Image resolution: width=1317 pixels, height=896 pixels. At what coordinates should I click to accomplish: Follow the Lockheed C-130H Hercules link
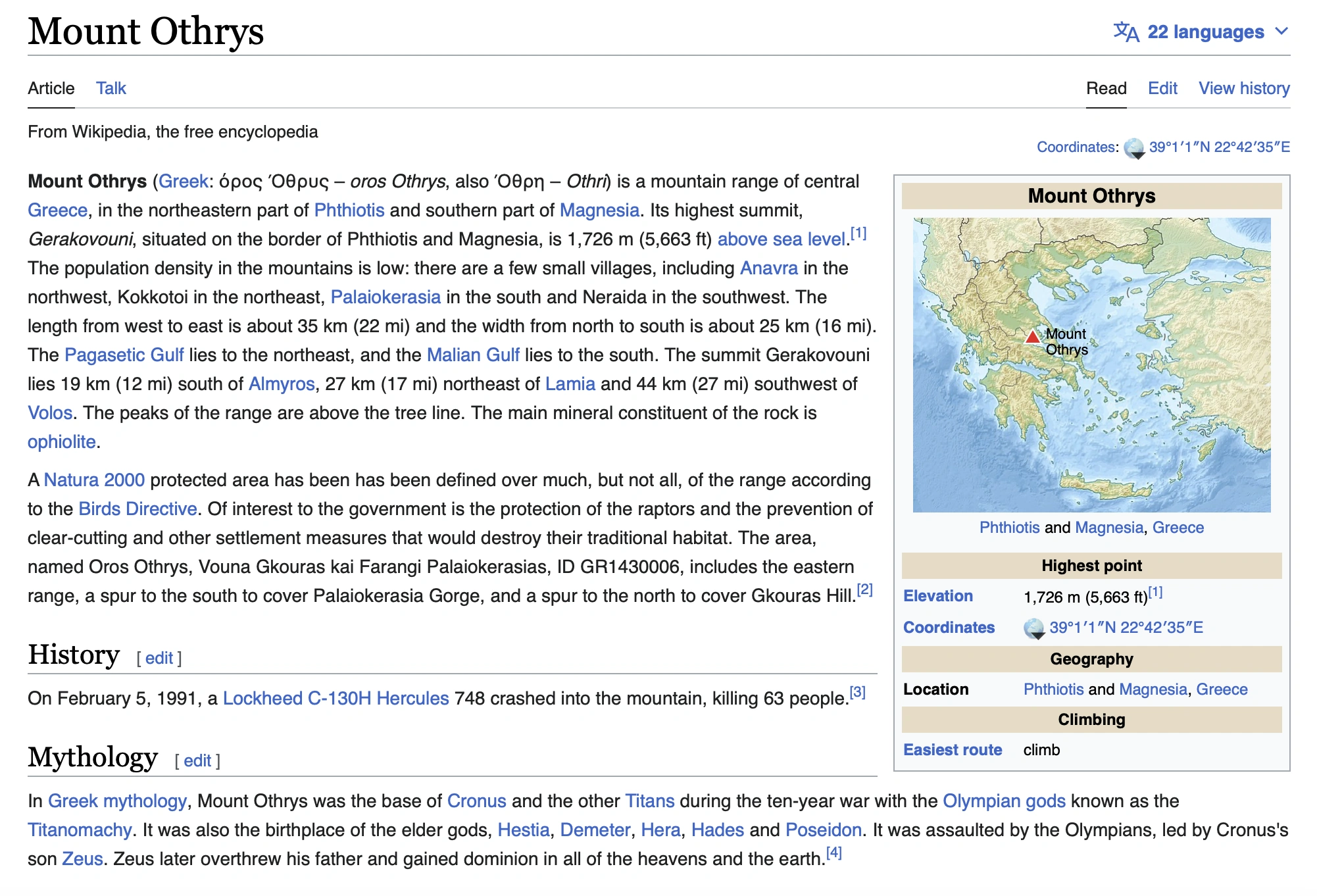click(336, 698)
